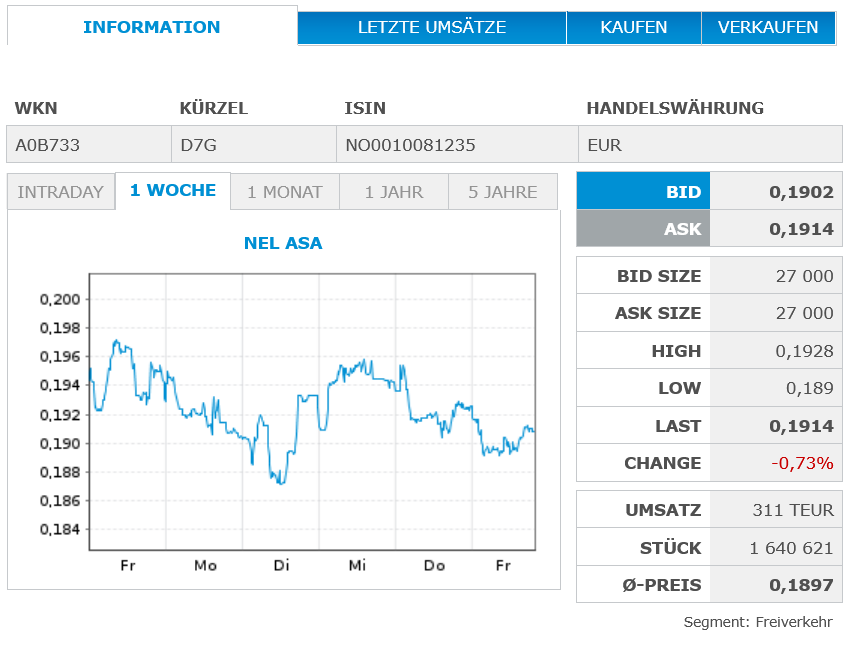Select the Kürzel value D7G

pos(199,145)
